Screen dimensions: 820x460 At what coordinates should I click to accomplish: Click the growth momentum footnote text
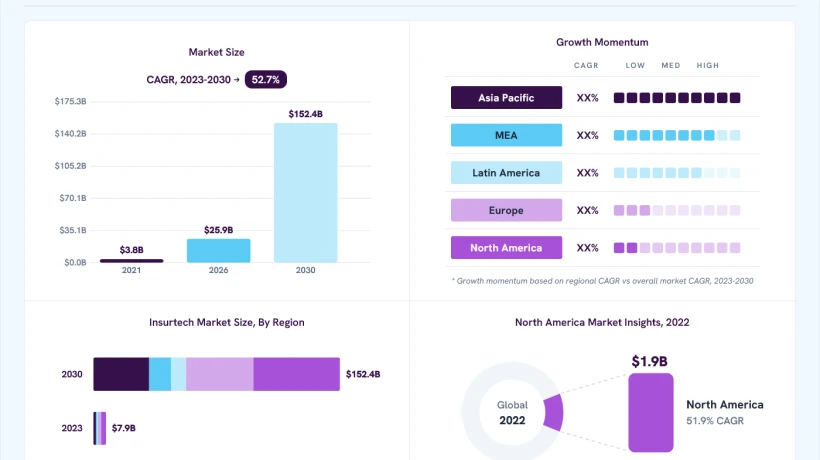click(x=602, y=281)
